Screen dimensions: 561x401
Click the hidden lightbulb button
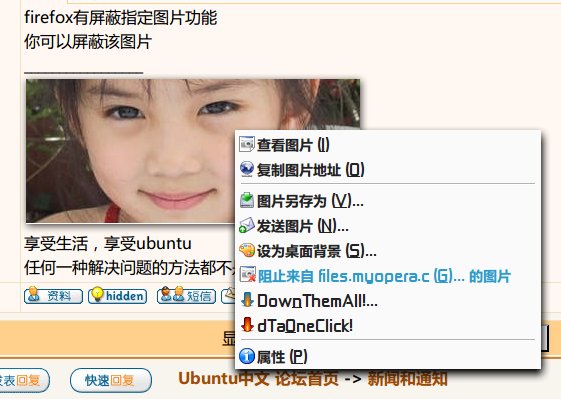tap(118, 295)
